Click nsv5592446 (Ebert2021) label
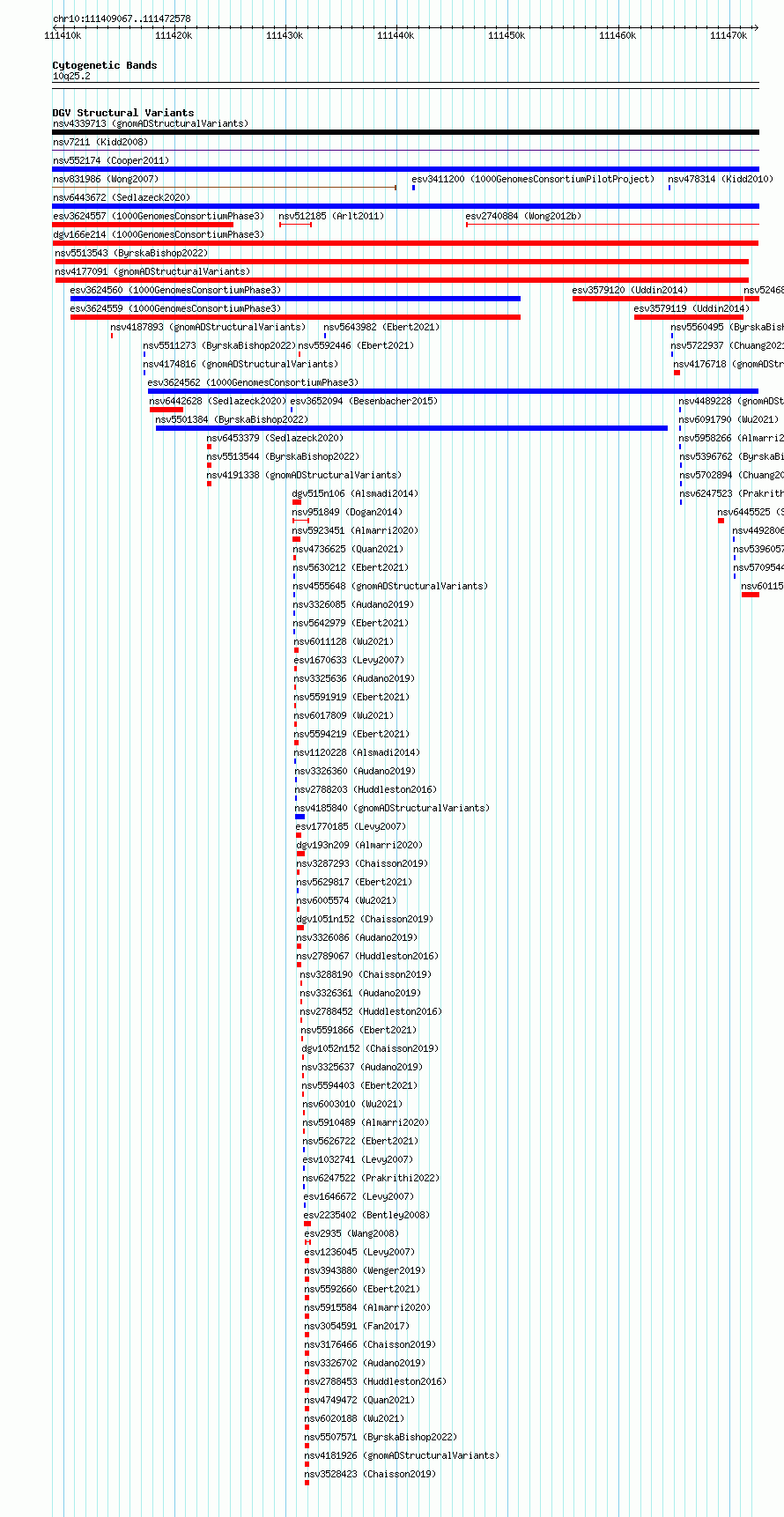The image size is (784, 1517). pos(356,345)
